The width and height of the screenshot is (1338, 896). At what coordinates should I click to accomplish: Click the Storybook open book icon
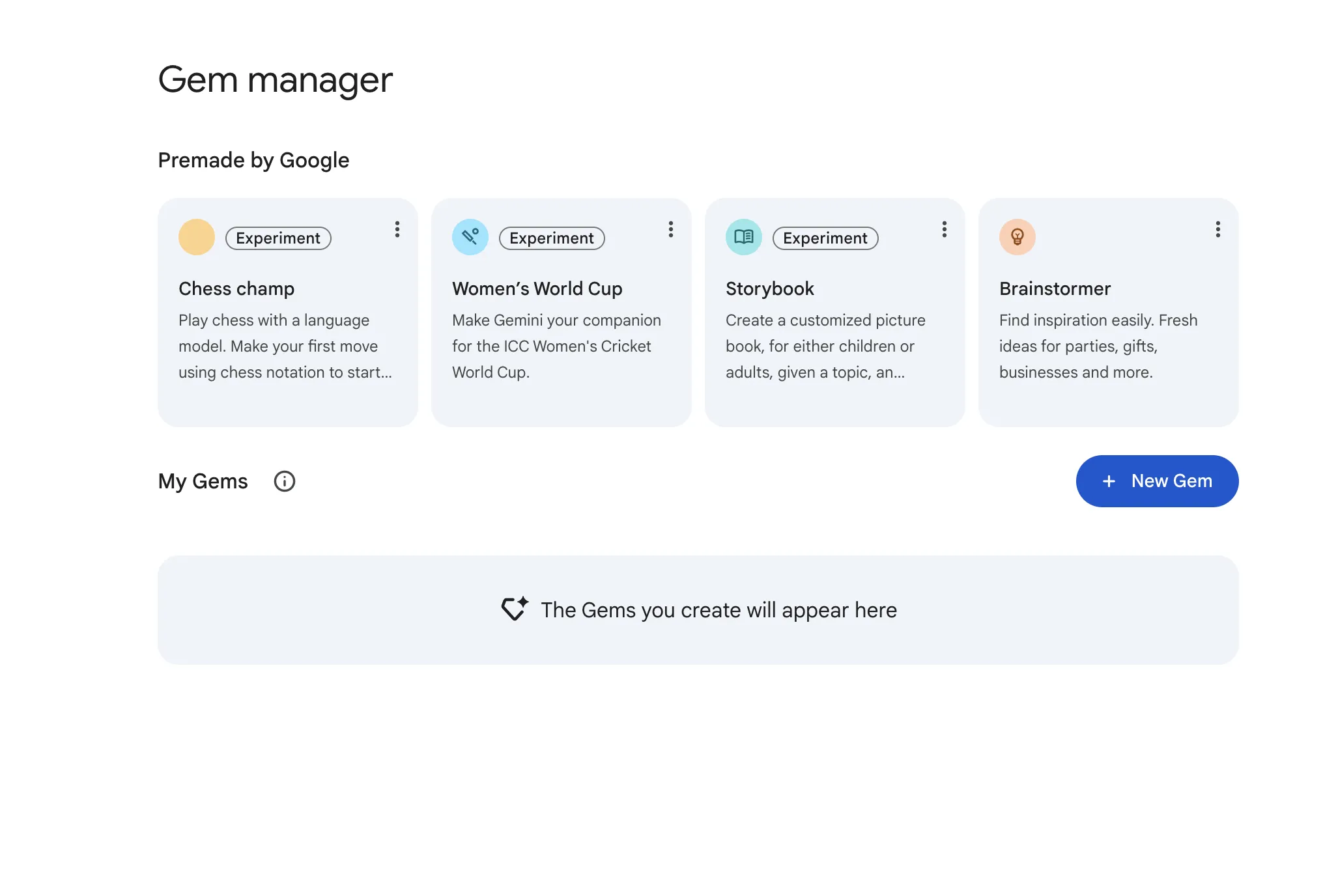(x=743, y=237)
